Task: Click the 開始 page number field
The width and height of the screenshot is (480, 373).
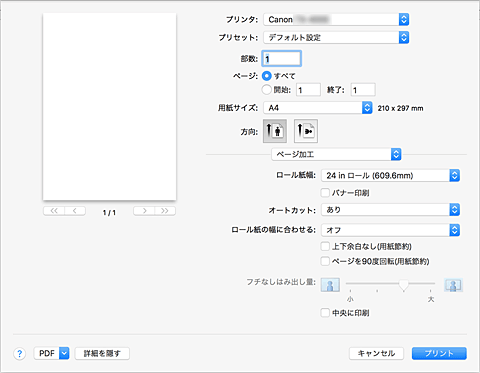Action: (x=308, y=90)
